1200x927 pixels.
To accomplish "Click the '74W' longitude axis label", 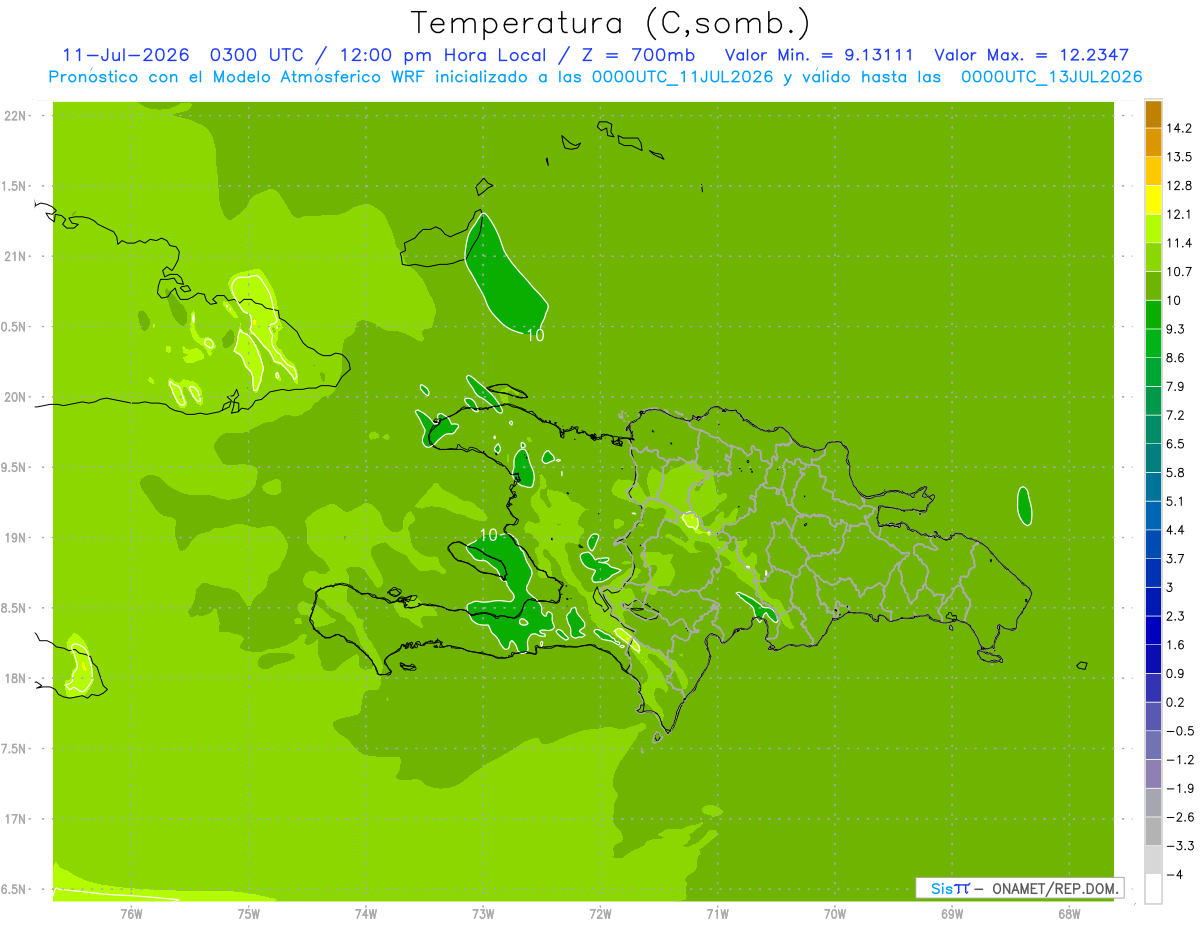I will pos(366,913).
